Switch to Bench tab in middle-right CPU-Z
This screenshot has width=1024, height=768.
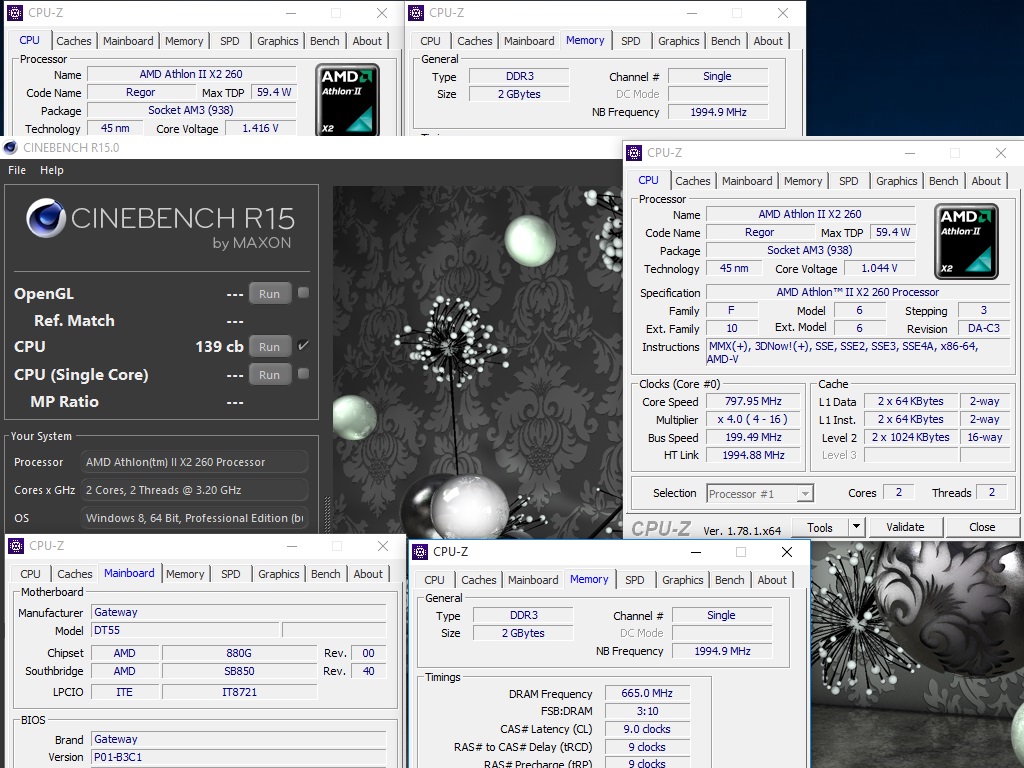click(x=944, y=181)
